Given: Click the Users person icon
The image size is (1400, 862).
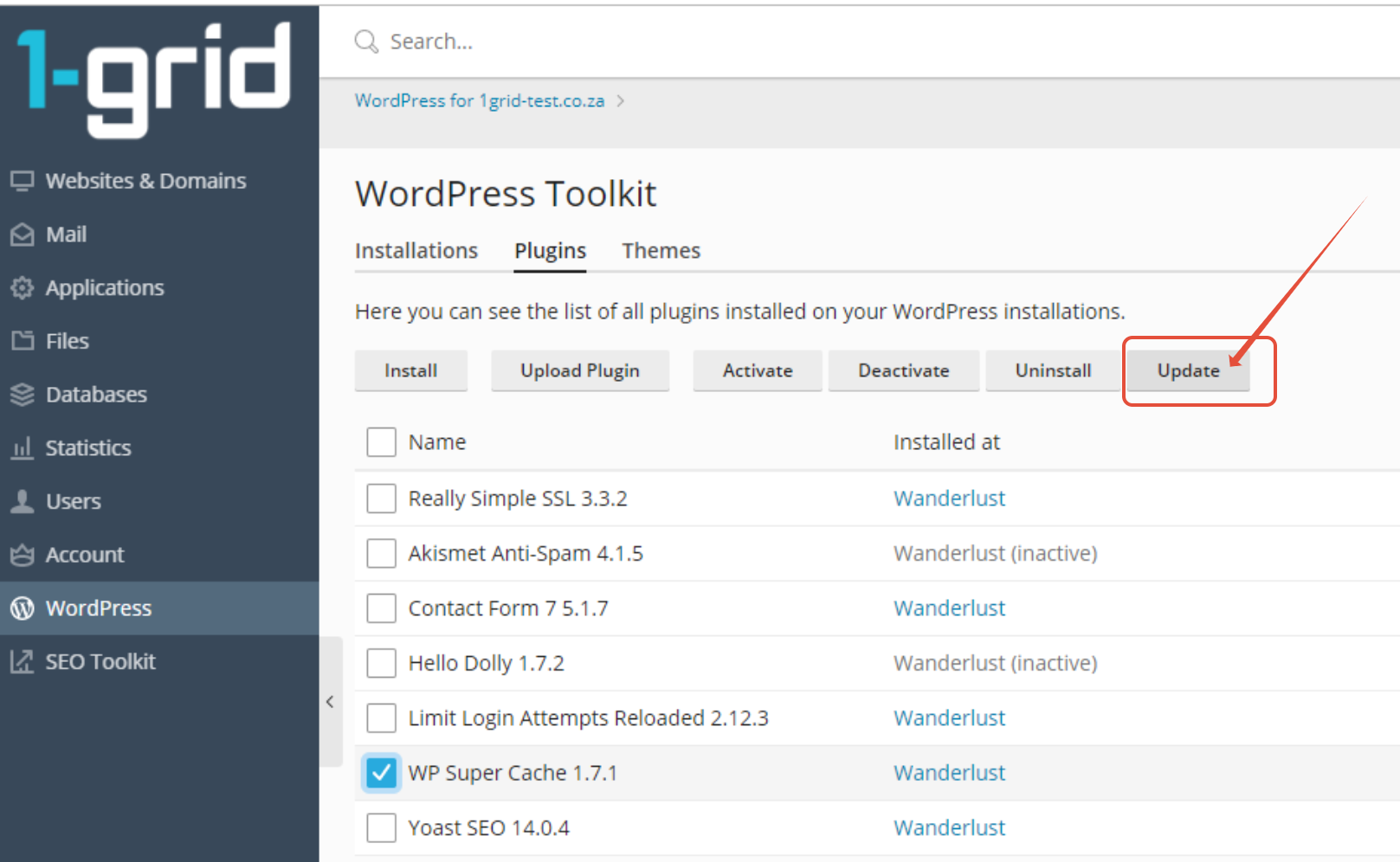Looking at the screenshot, I should pos(23,501).
